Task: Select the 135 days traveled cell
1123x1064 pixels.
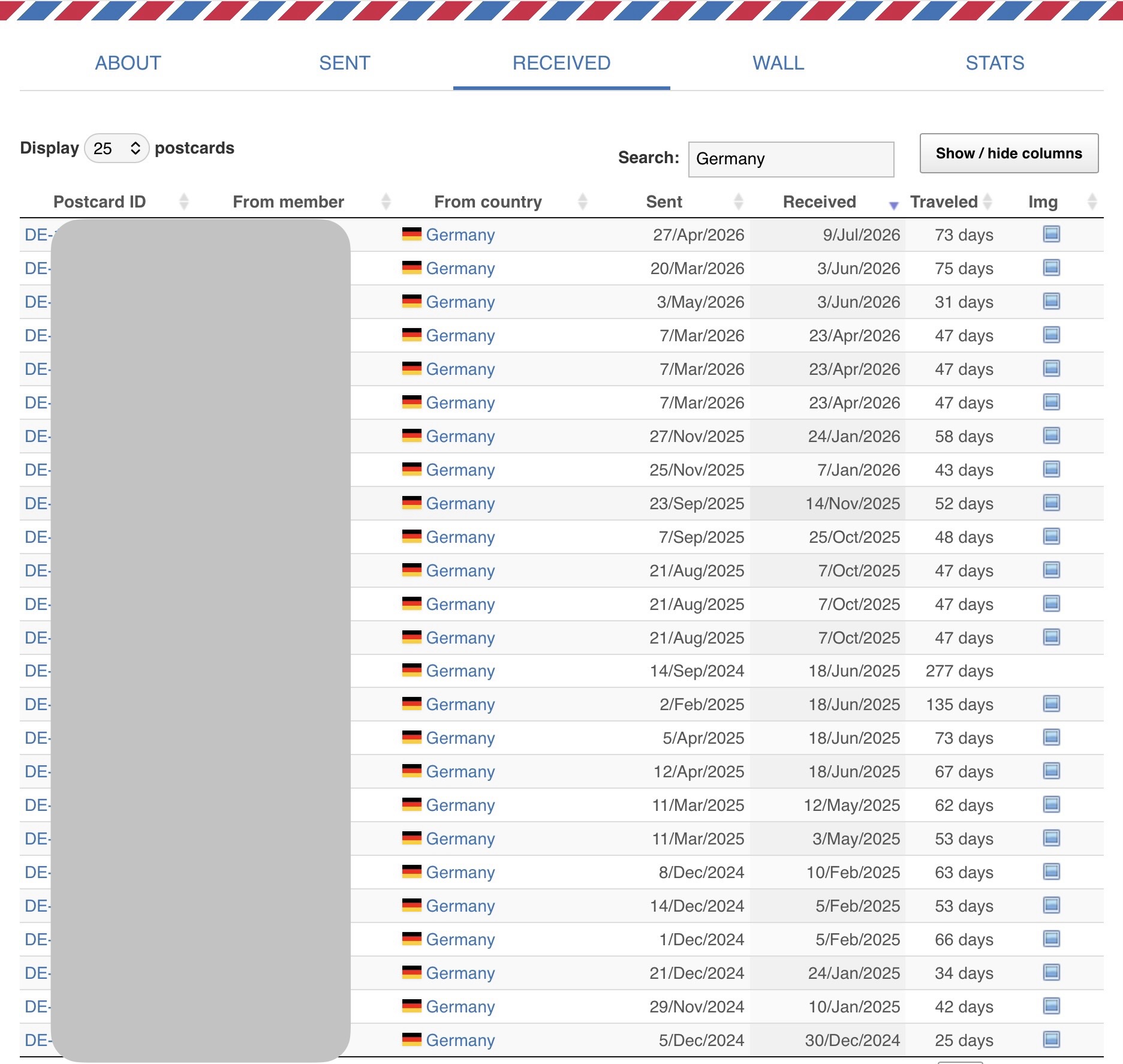Action: 959,704
